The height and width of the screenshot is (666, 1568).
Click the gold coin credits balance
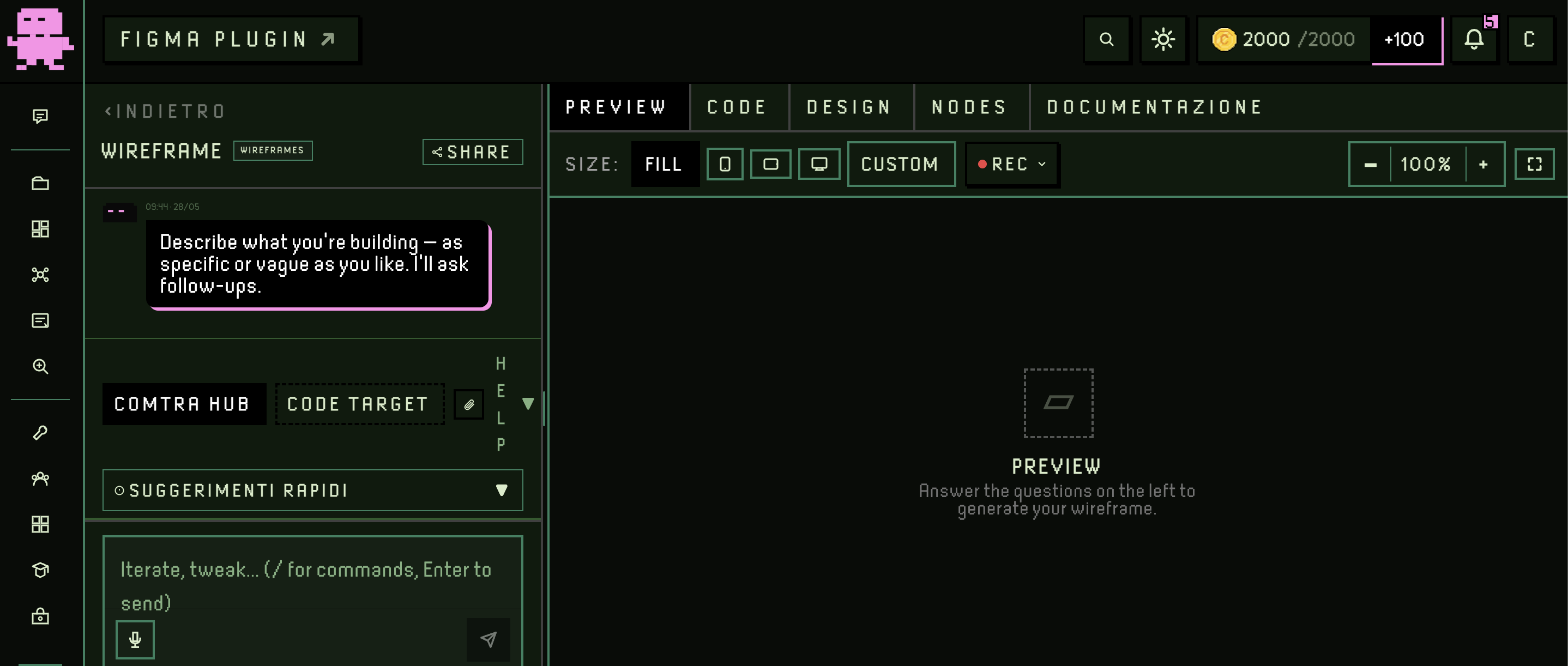tap(1284, 39)
